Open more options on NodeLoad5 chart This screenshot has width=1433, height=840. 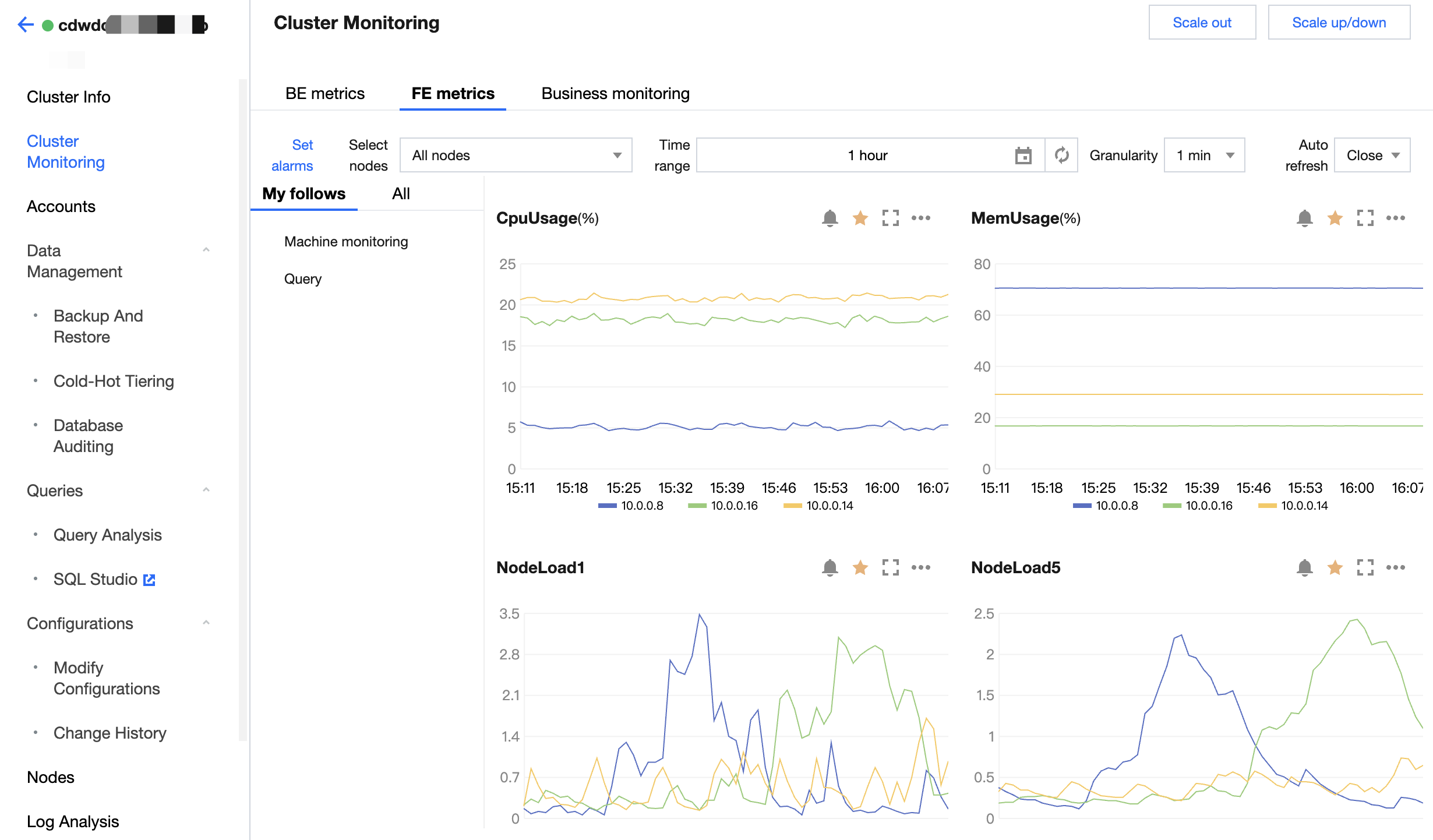click(1395, 567)
